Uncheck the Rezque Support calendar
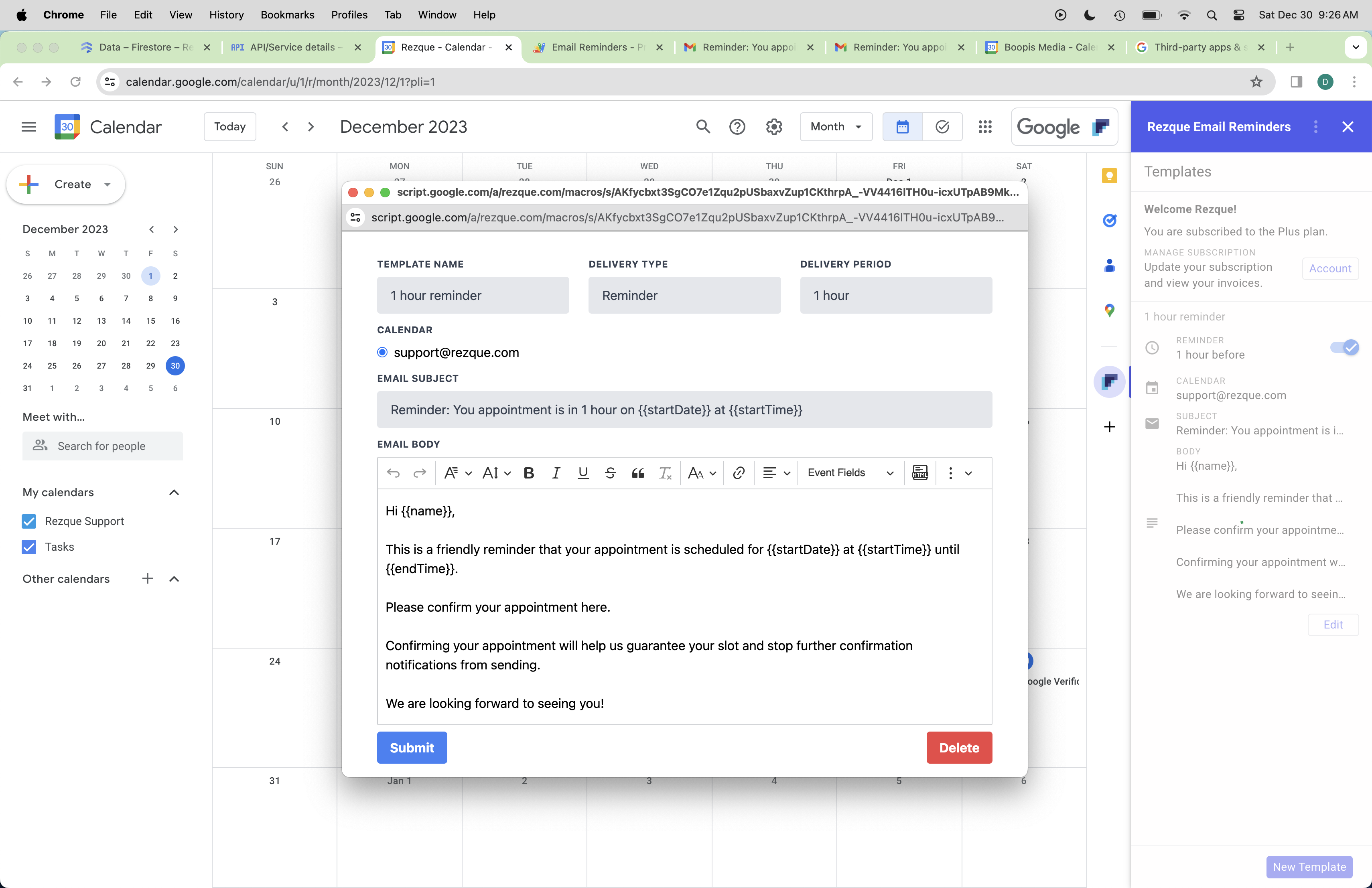 [x=29, y=521]
